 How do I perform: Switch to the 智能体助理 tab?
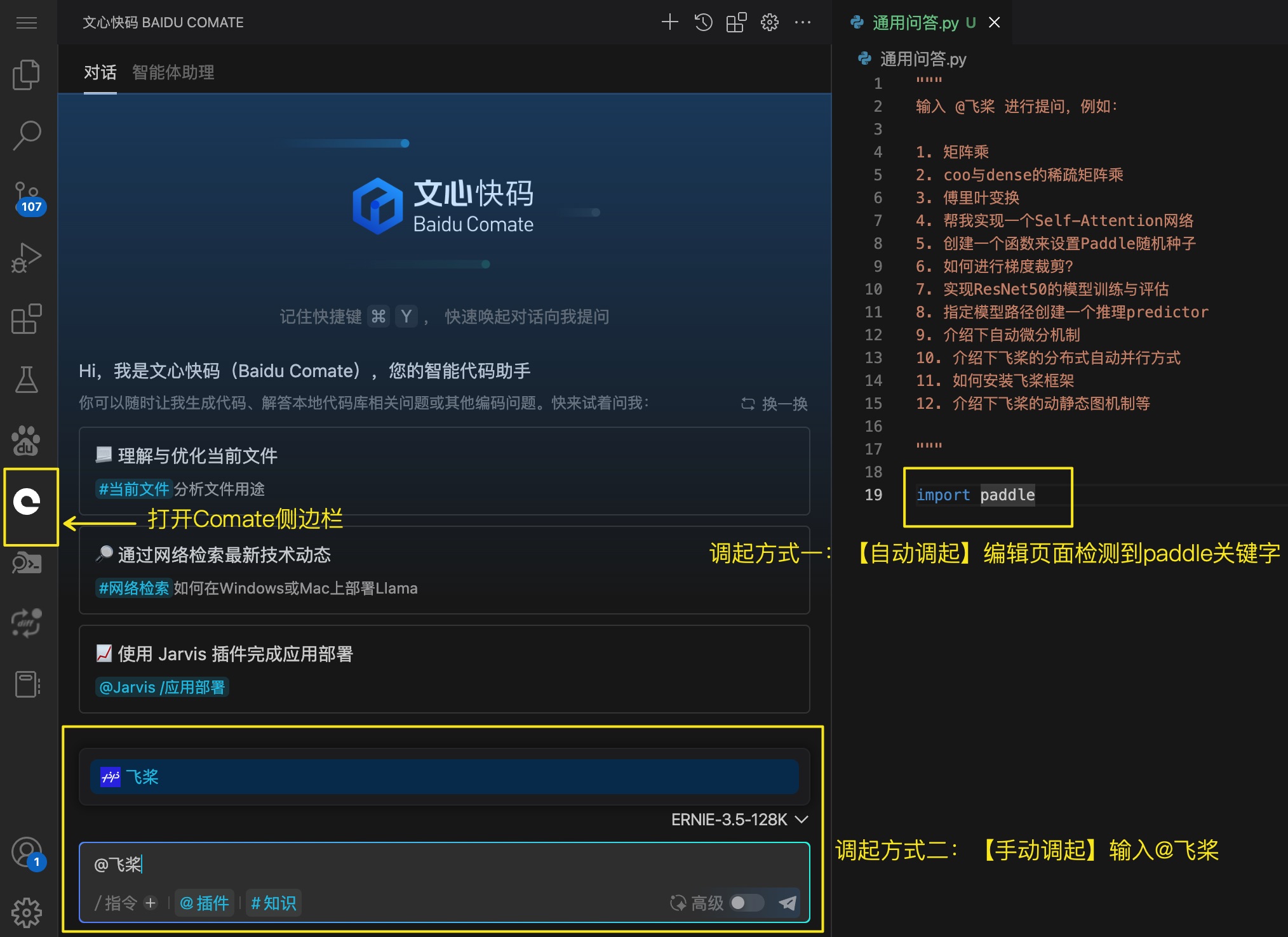173,72
